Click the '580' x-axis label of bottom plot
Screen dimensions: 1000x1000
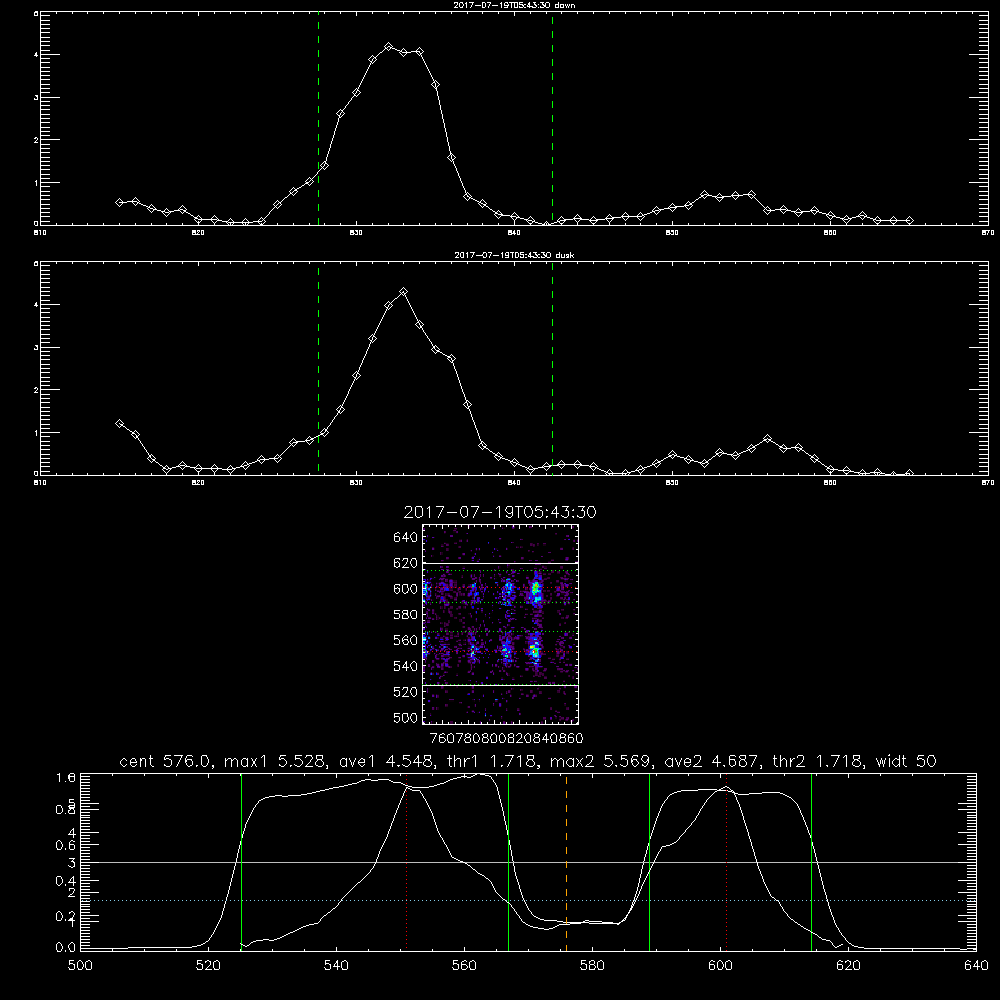592,966
